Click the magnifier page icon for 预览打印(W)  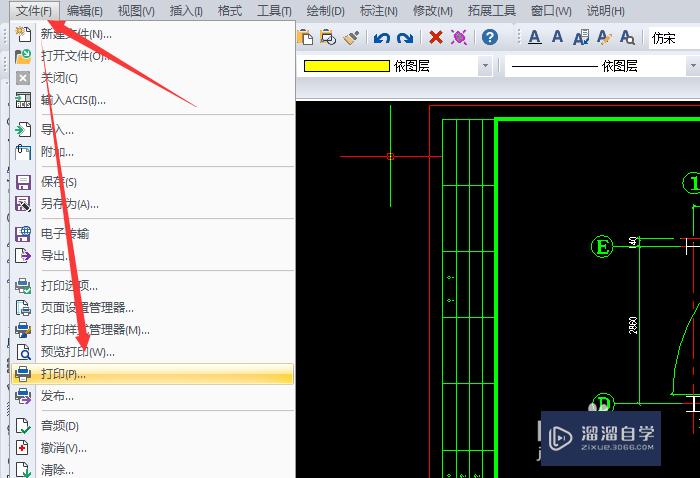(23, 352)
